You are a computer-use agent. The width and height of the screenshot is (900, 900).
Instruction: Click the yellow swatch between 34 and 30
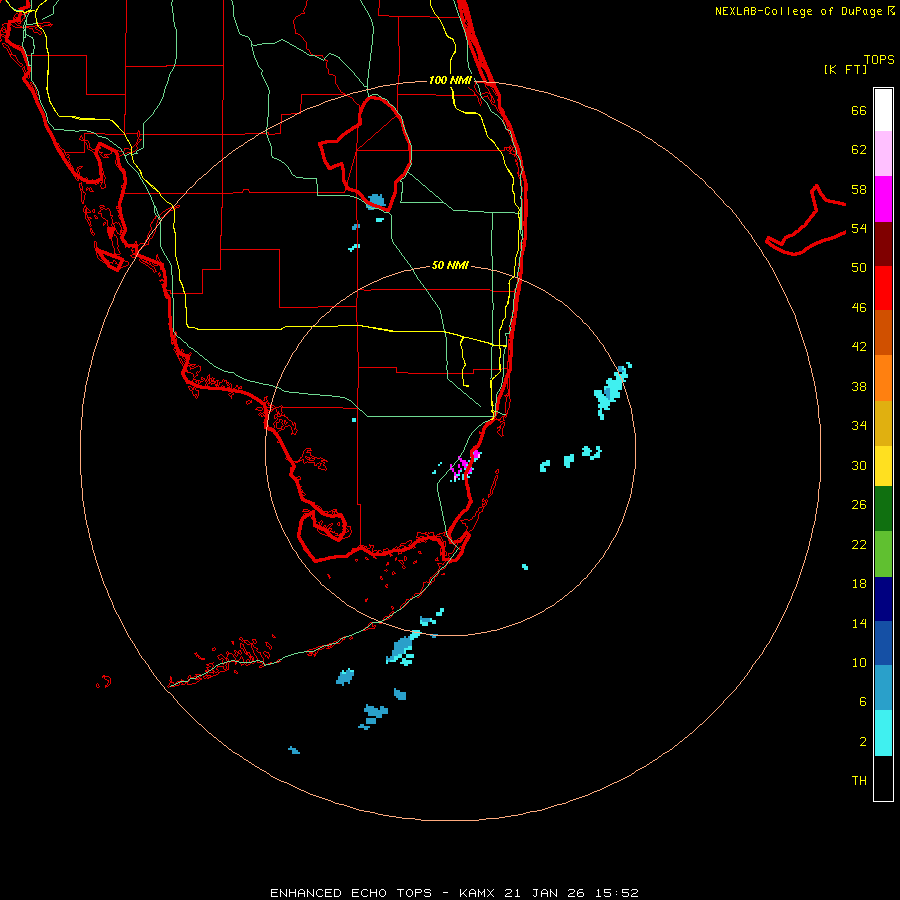click(883, 466)
